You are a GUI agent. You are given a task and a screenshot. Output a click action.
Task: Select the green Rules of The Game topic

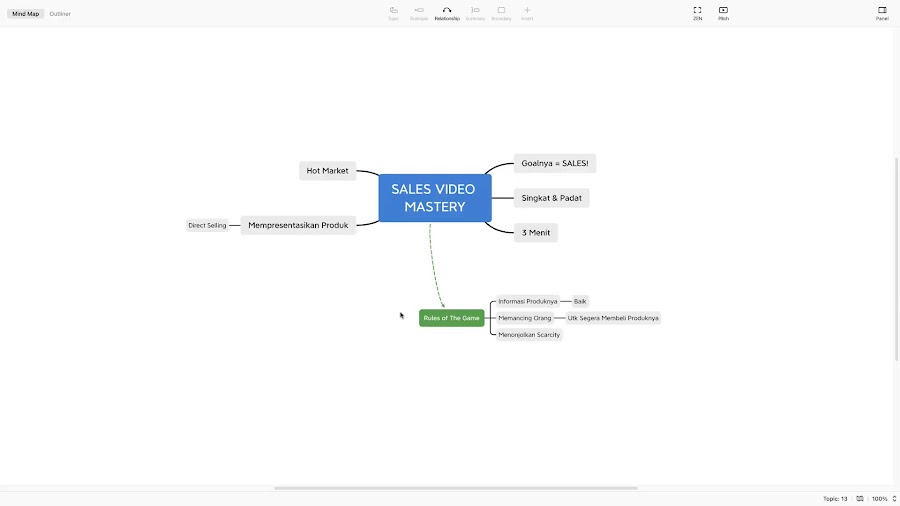point(452,318)
